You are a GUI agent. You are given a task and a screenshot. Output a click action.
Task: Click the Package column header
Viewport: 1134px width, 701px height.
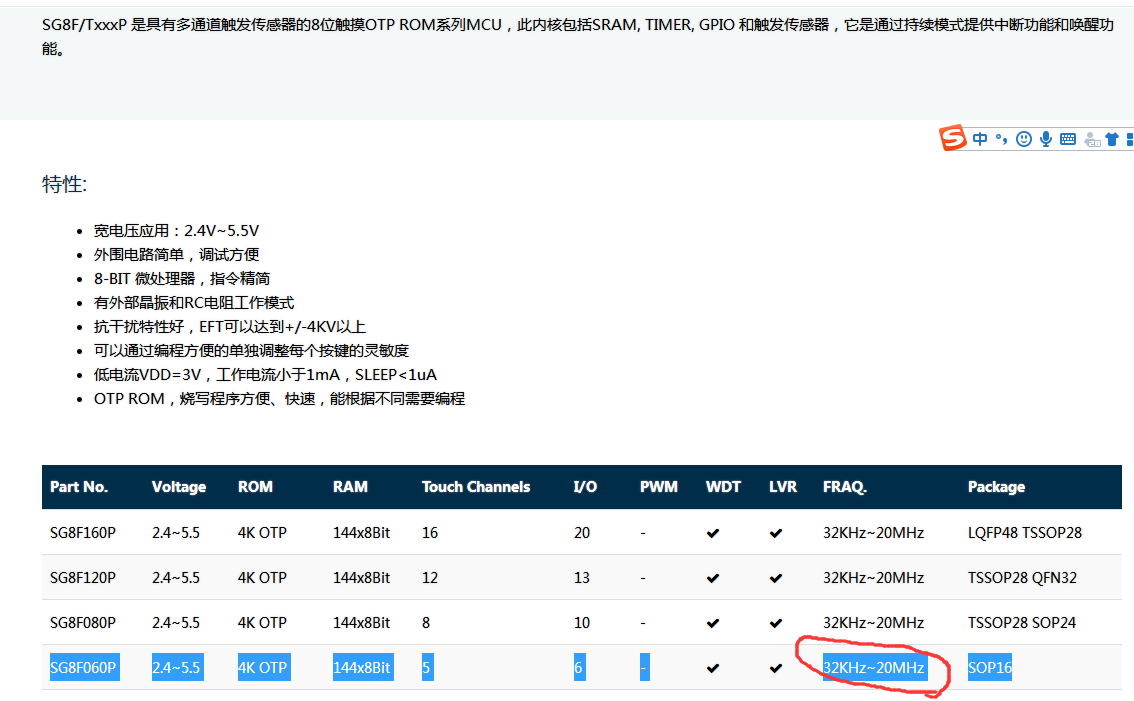pyautogui.click(x=996, y=487)
